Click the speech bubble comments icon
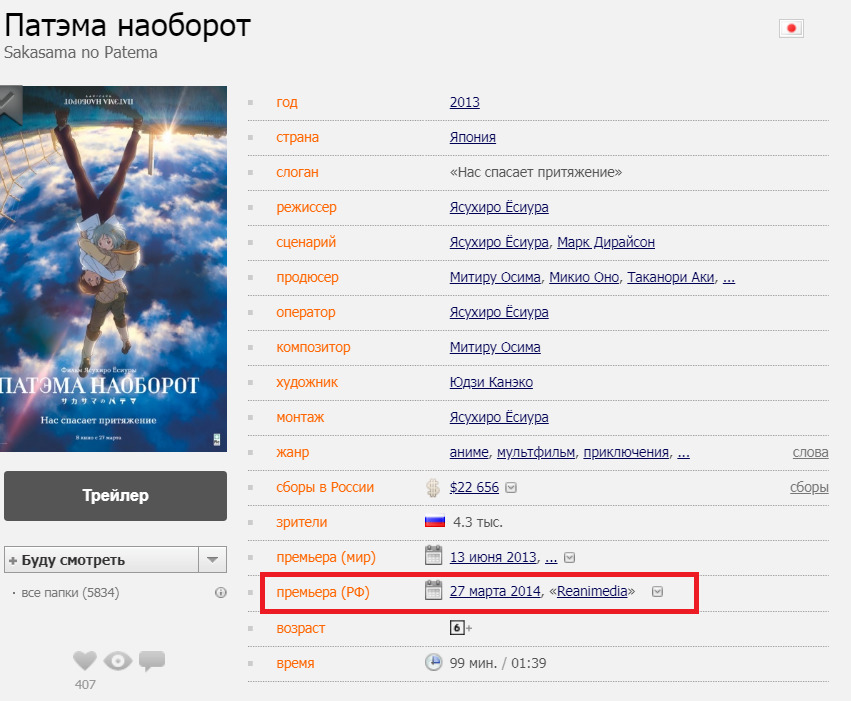Screen dimensions: 851x701 pyautogui.click(x=152, y=660)
